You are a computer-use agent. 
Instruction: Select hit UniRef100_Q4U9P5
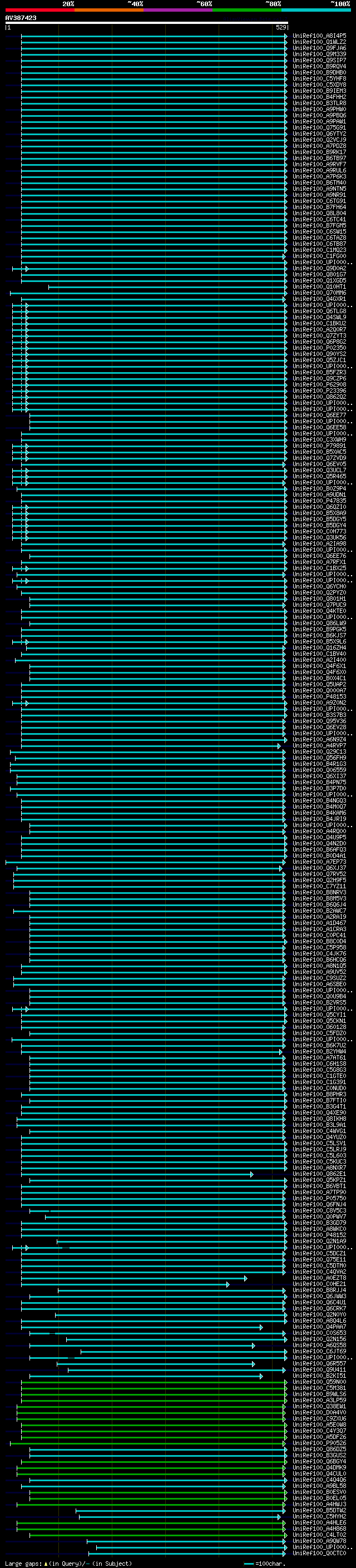click(319, 838)
